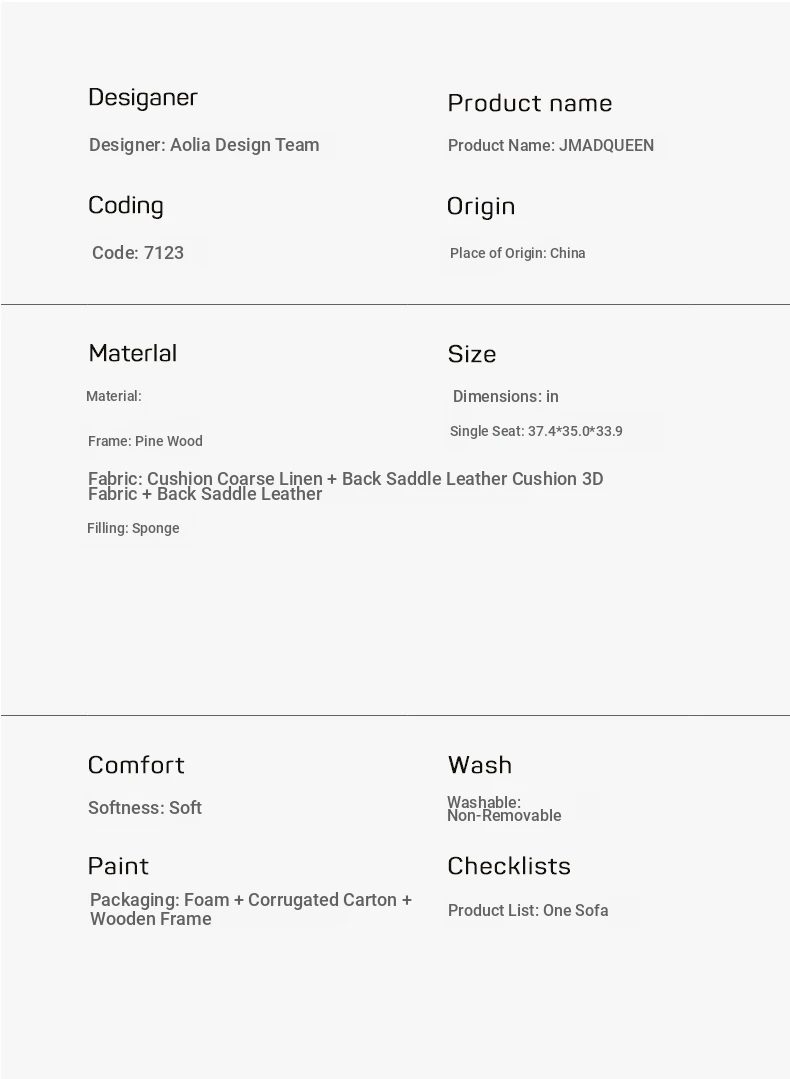Image resolution: width=790 pixels, height=1079 pixels.
Task: Select Single Seat: 37.4*35.0*33.9 text
Action: coord(536,432)
